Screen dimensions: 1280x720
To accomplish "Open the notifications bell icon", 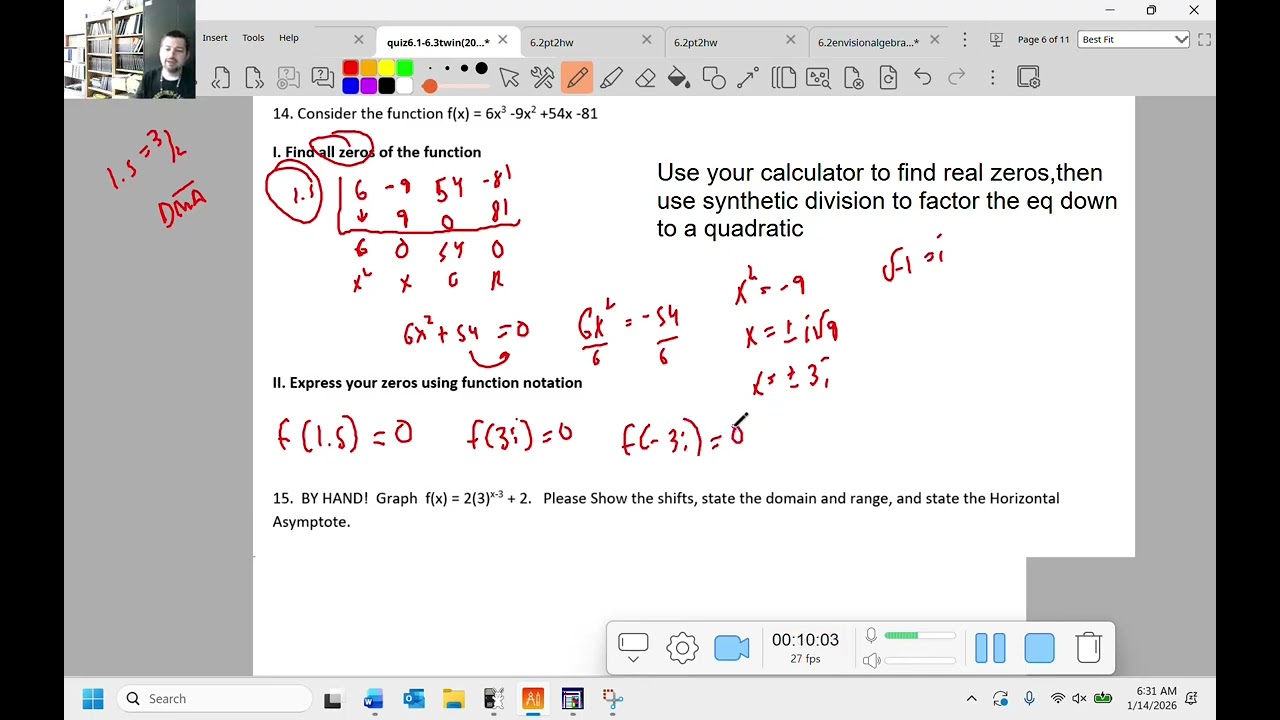I will tap(1192, 699).
